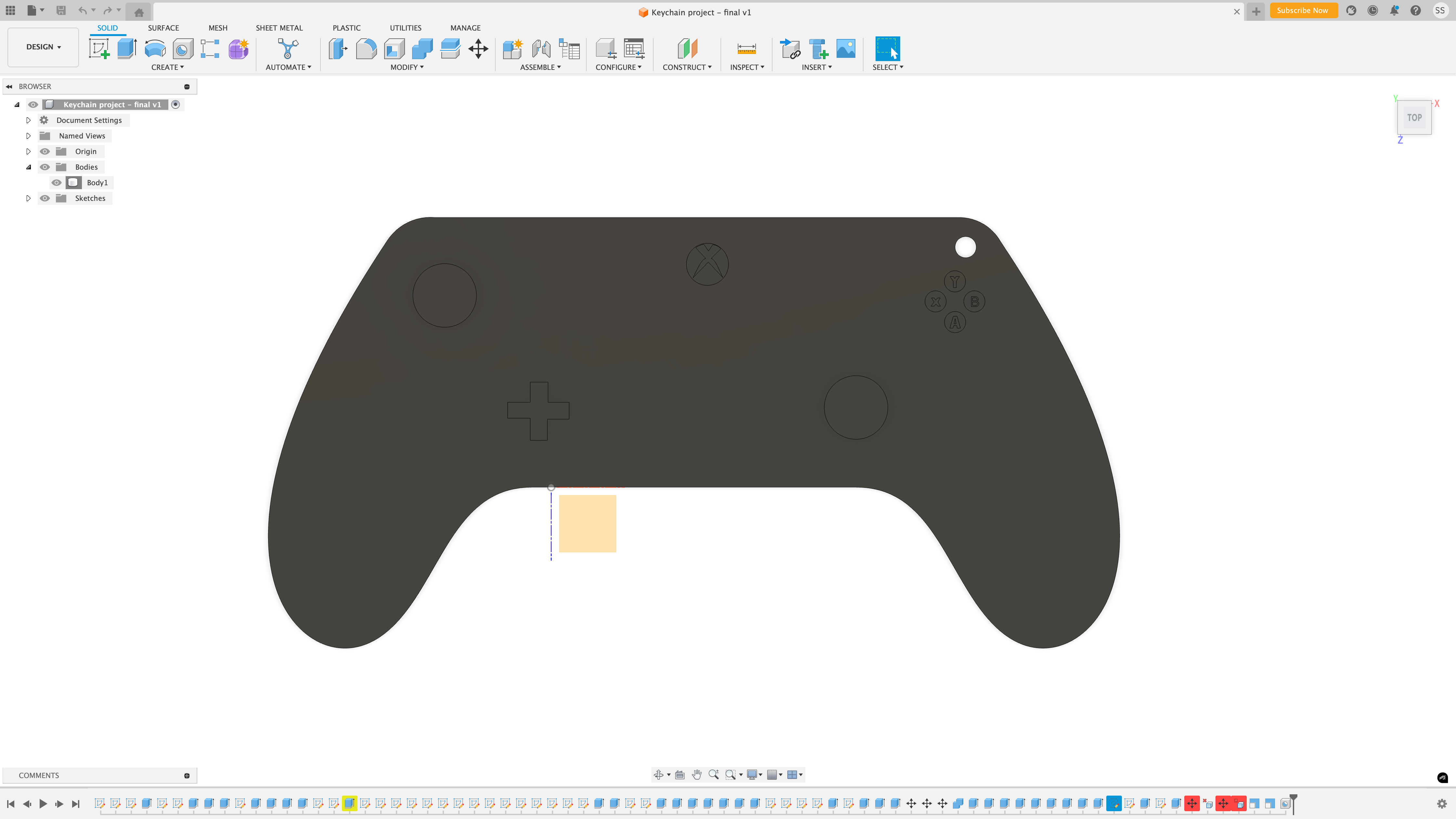Open the DESIGN workspace dropdown
Image resolution: width=1456 pixels, height=819 pixels.
[x=43, y=47]
